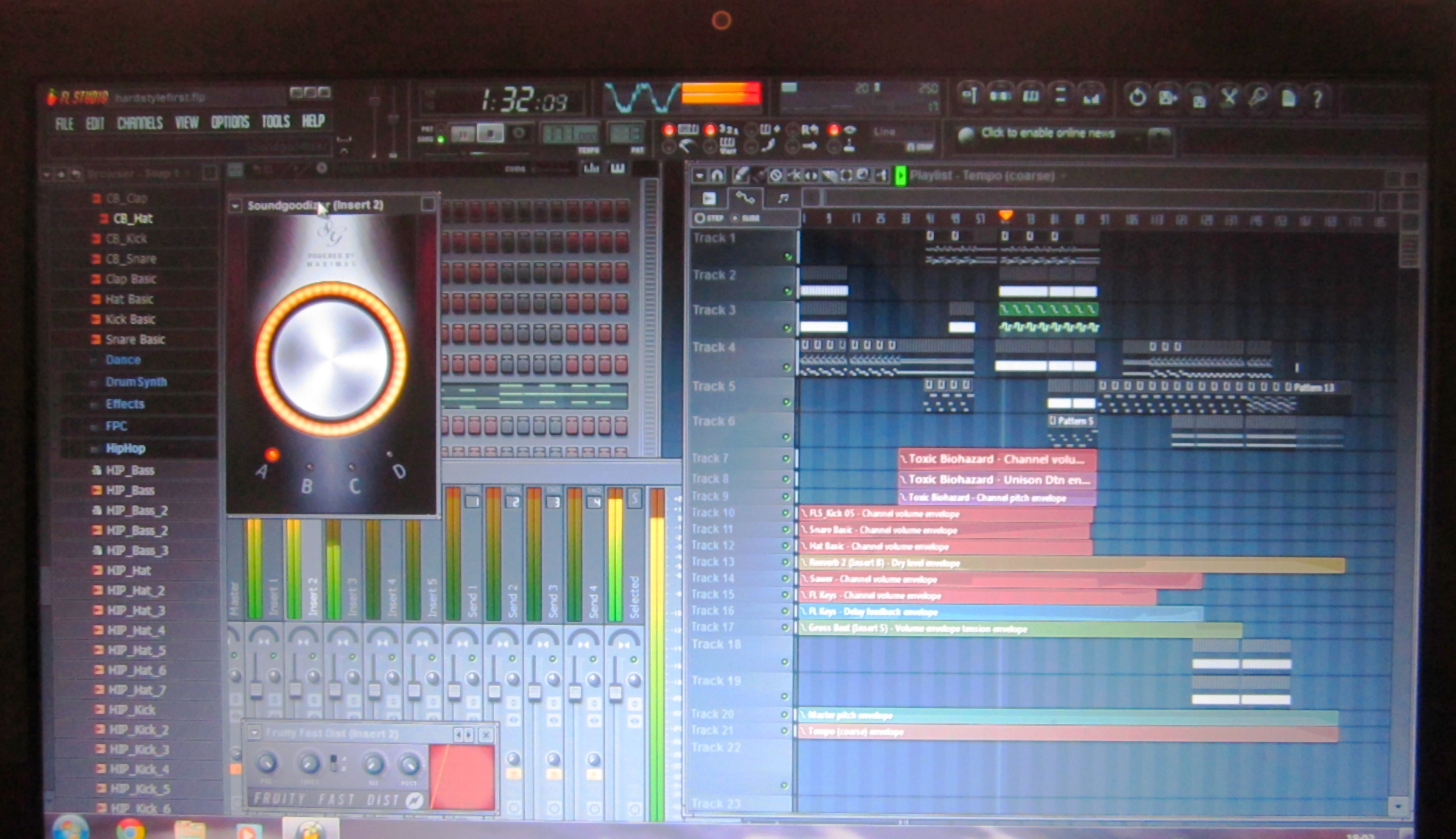1456x839 pixels.
Task: Open the FILE menu
Action: (x=64, y=123)
